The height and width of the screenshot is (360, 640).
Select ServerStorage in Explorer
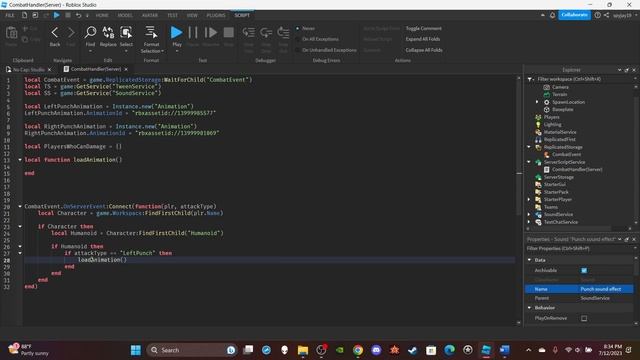[x=558, y=177]
